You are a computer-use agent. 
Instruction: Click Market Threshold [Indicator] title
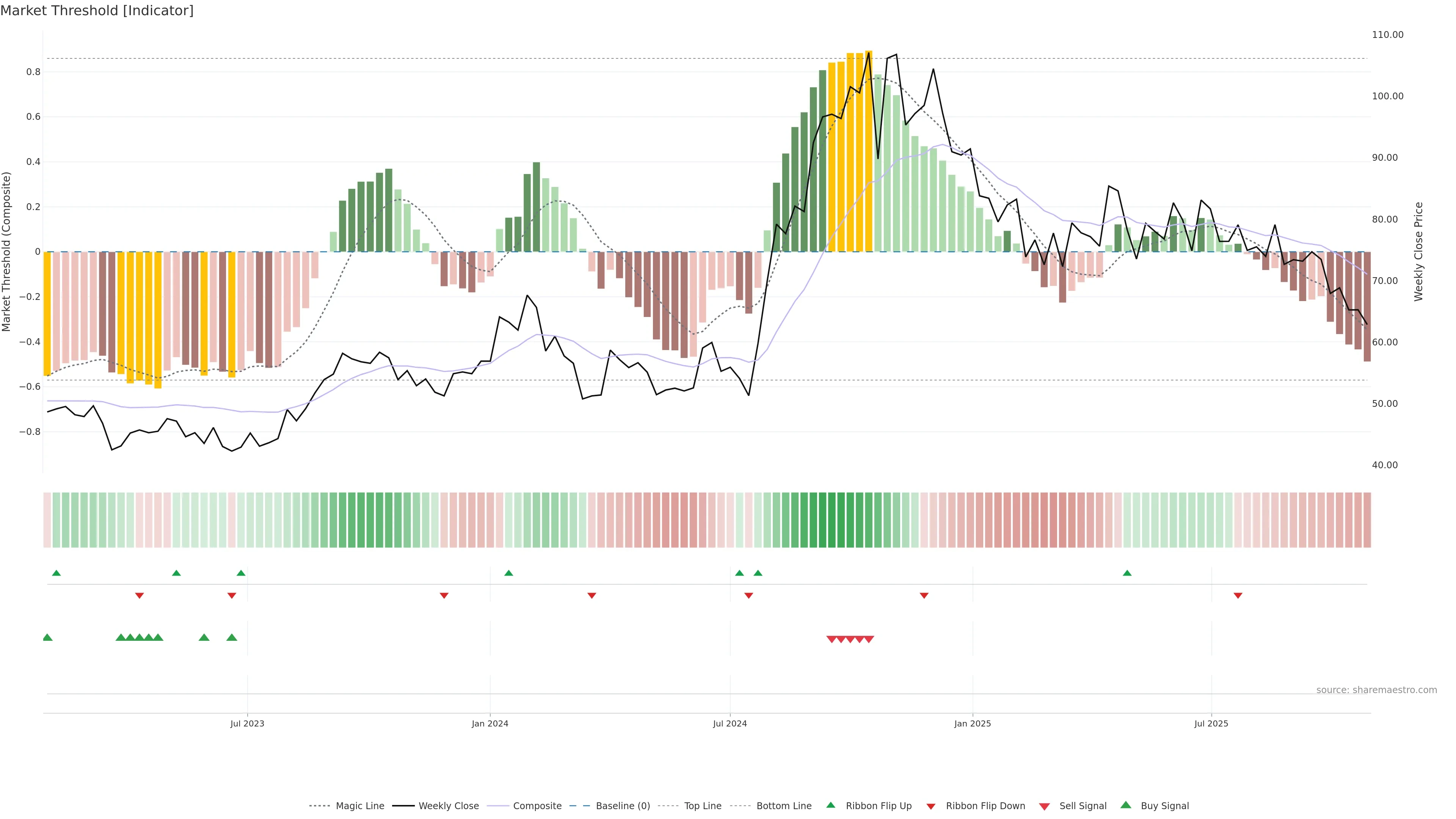[97, 11]
